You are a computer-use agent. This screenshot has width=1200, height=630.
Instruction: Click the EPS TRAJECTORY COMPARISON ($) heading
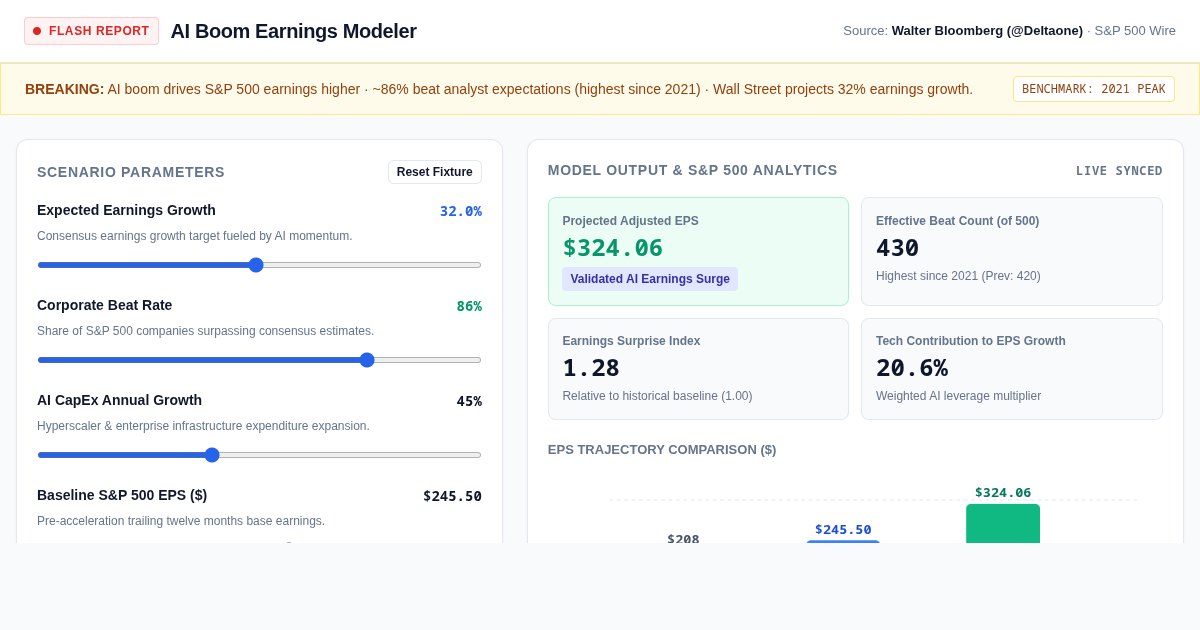[x=662, y=450]
